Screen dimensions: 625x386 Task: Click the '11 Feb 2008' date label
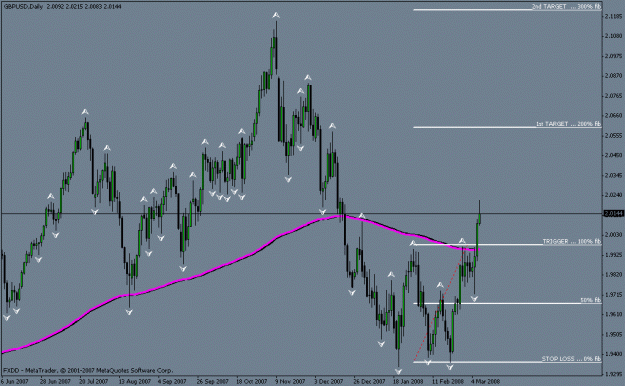(x=448, y=381)
